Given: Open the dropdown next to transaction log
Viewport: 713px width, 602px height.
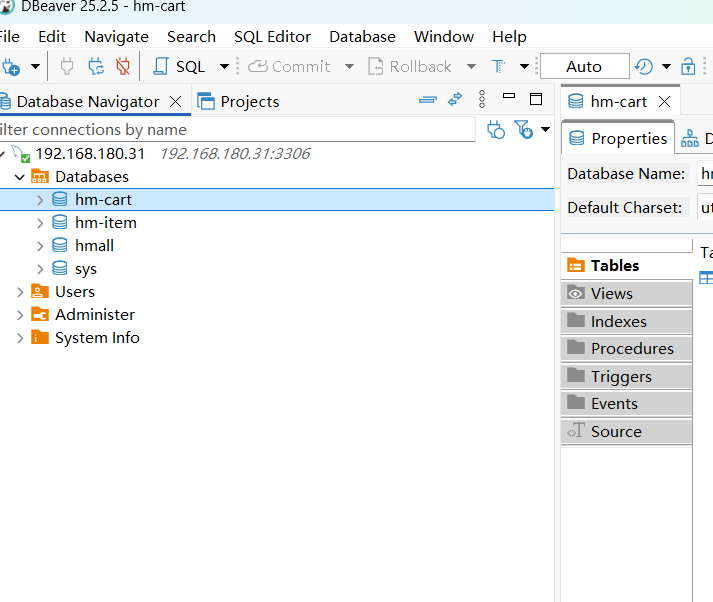Looking at the screenshot, I should point(666,67).
